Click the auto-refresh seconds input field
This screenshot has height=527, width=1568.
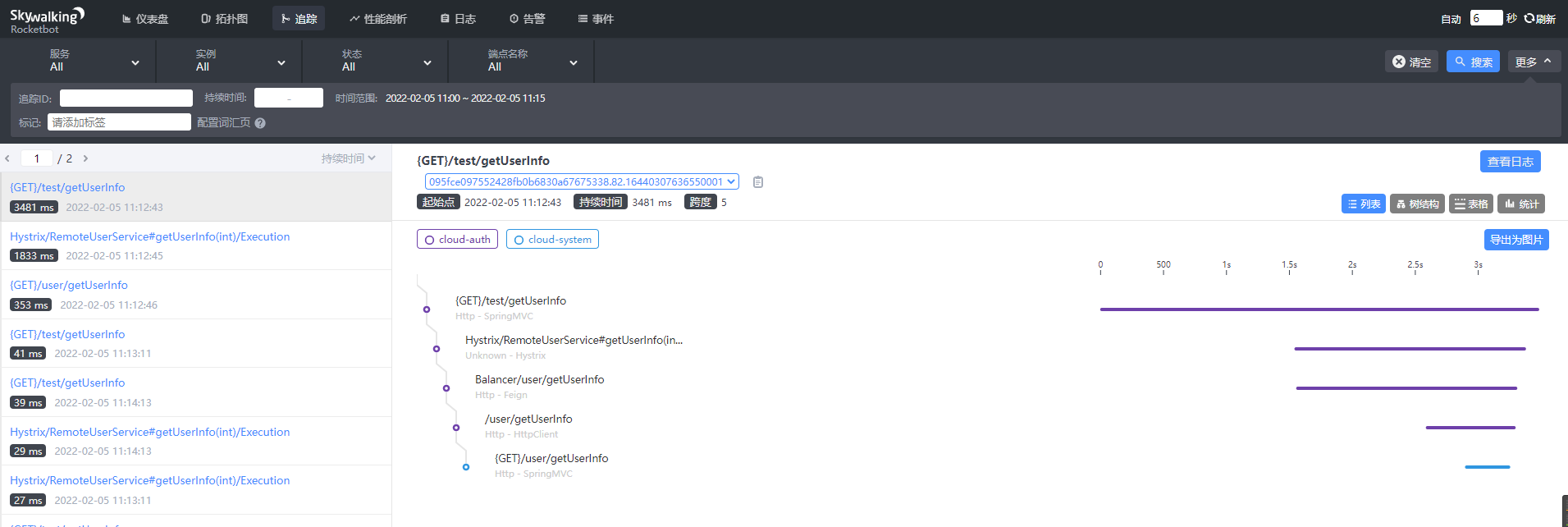(1486, 18)
